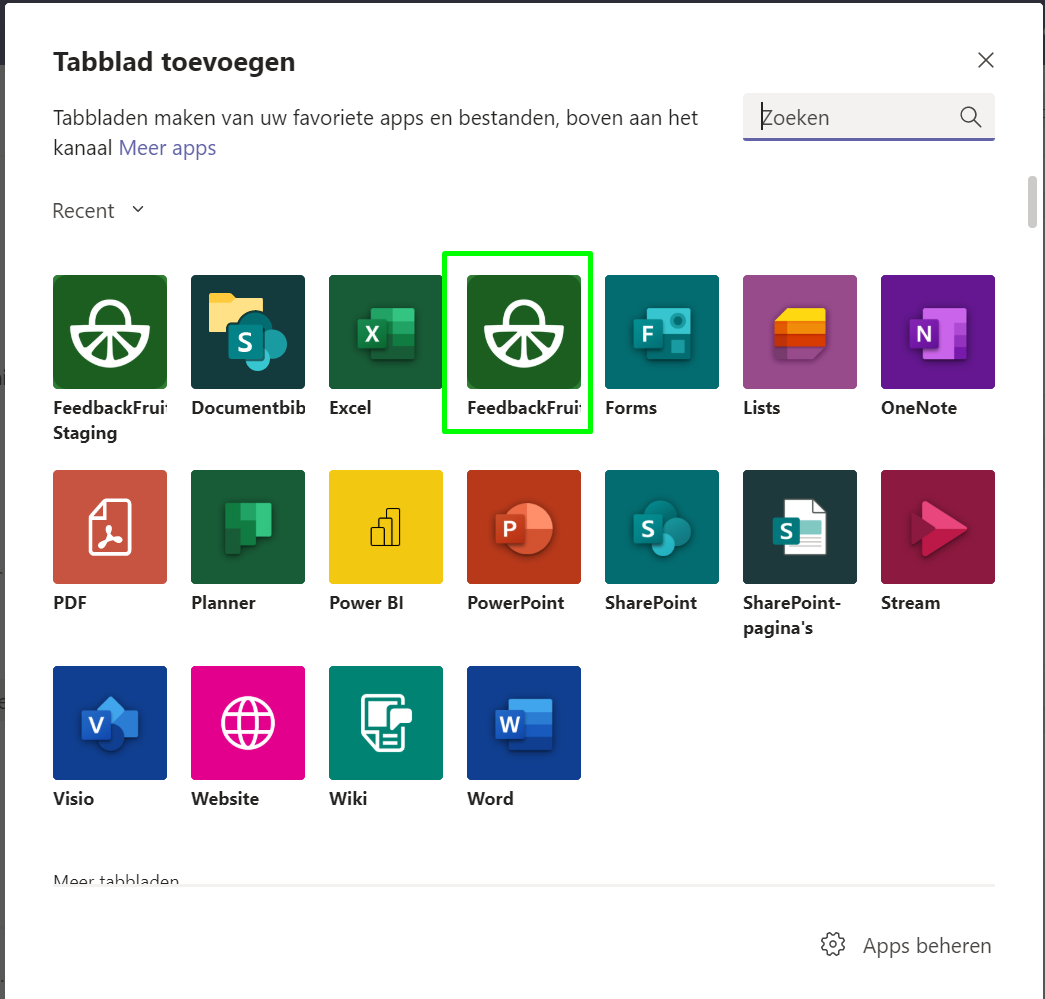This screenshot has width=1045, height=999.
Task: Add a OneNote tab
Action: [x=938, y=332]
